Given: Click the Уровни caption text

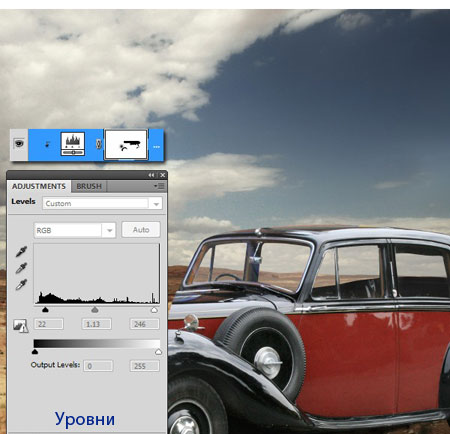Looking at the screenshot, I should point(85,419).
